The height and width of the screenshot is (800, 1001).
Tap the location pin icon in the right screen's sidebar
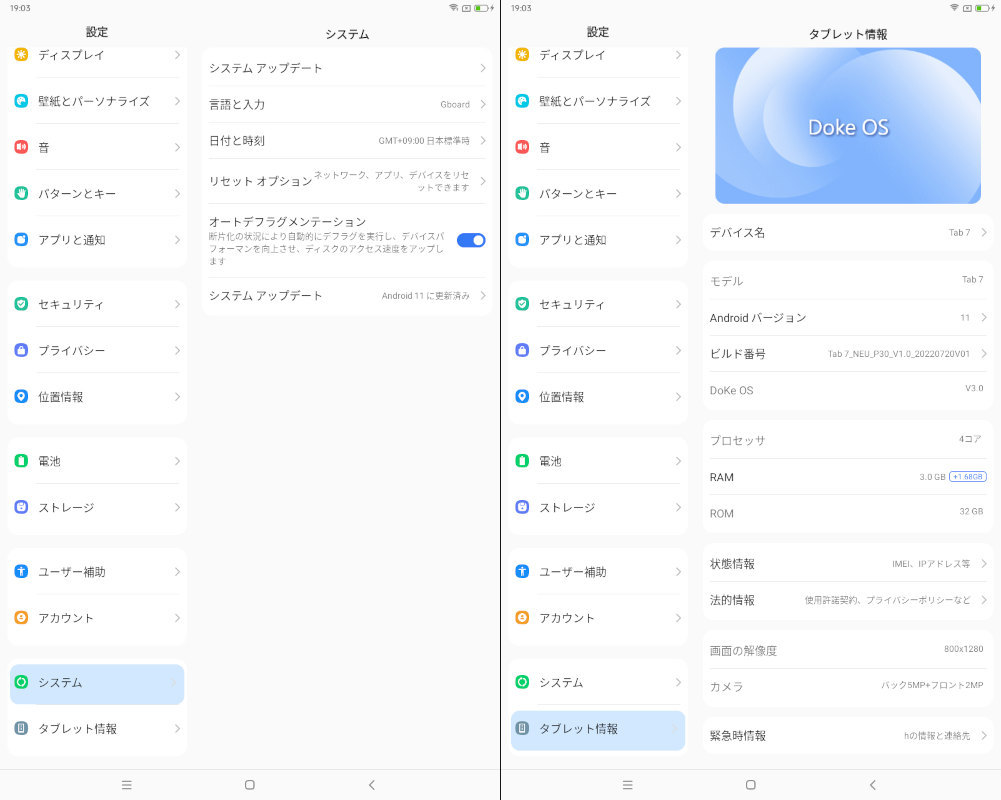pyautogui.click(x=522, y=397)
